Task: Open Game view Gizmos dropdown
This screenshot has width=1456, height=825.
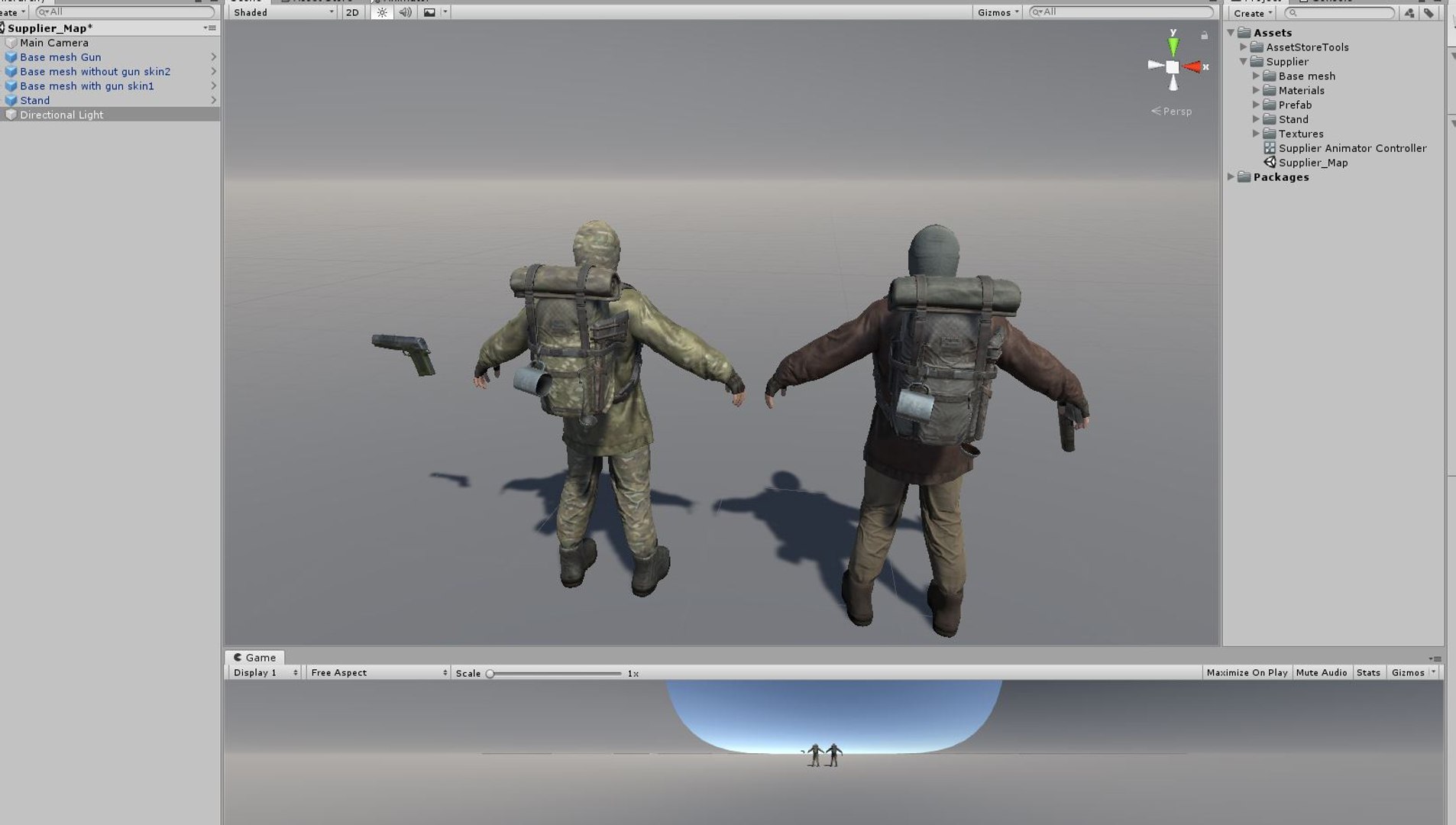Action: [1413, 673]
